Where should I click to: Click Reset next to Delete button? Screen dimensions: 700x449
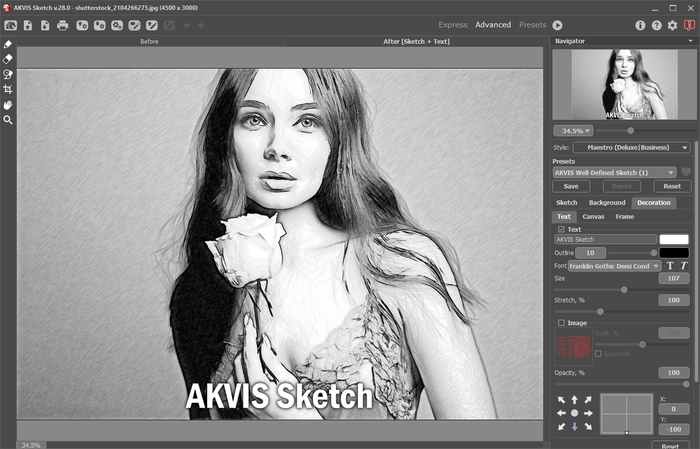tap(672, 186)
